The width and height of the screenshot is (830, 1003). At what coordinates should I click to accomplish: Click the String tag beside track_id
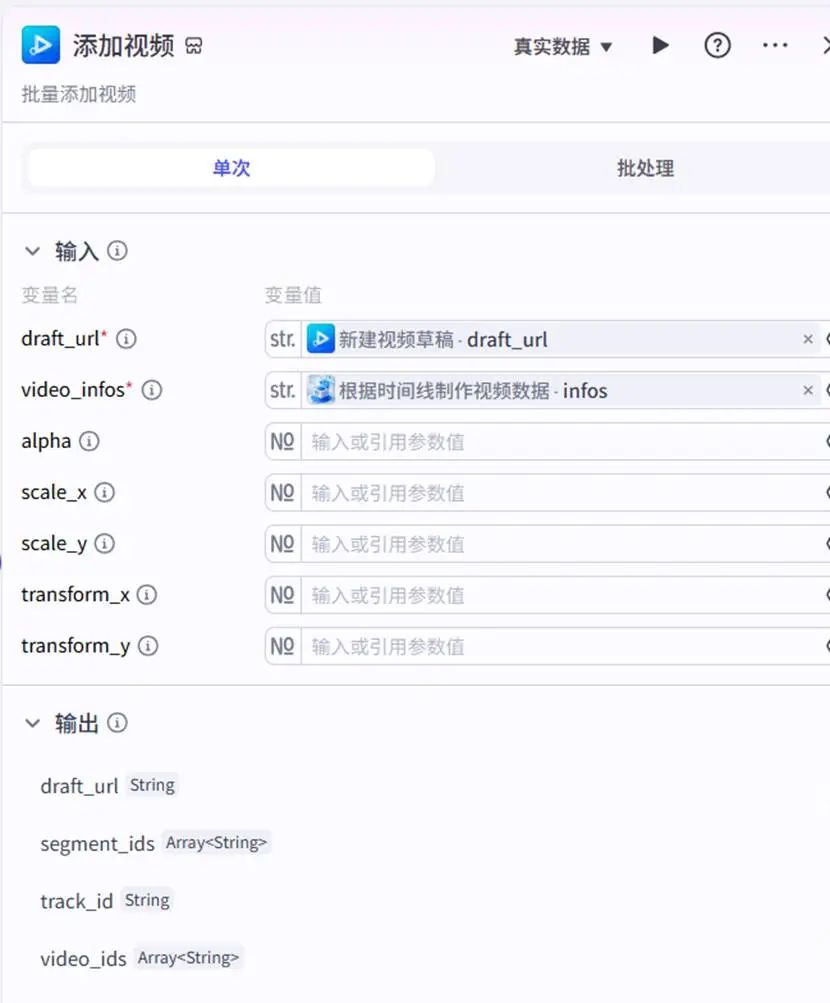point(147,900)
